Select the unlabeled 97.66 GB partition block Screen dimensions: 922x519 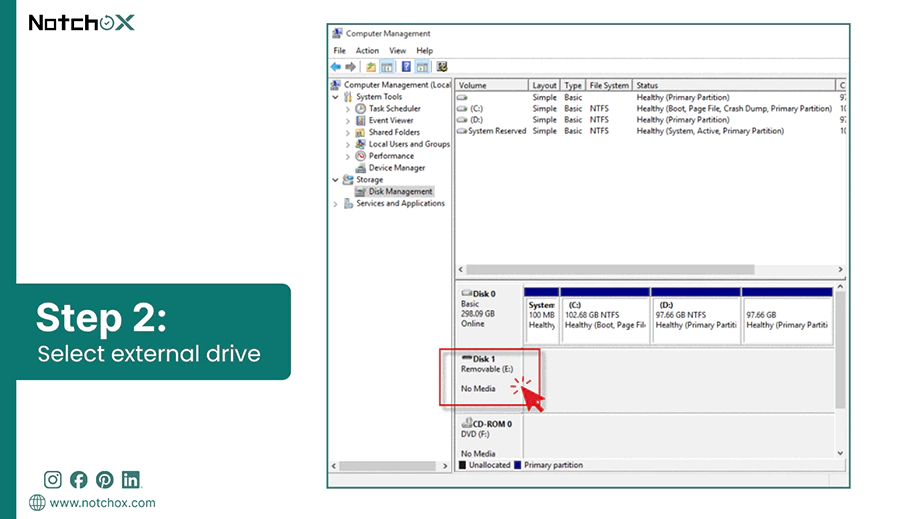point(787,316)
